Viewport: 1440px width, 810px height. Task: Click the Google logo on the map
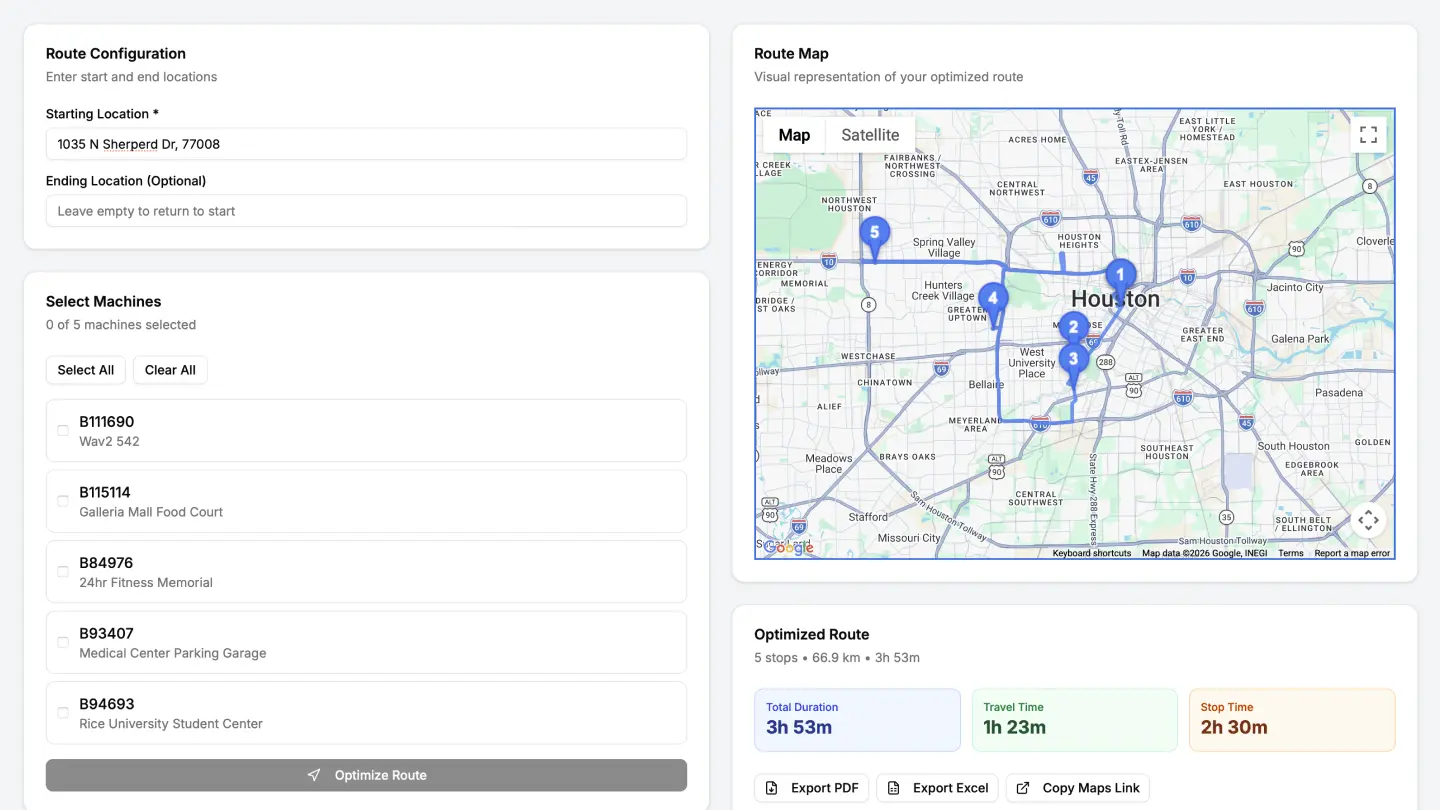point(788,547)
